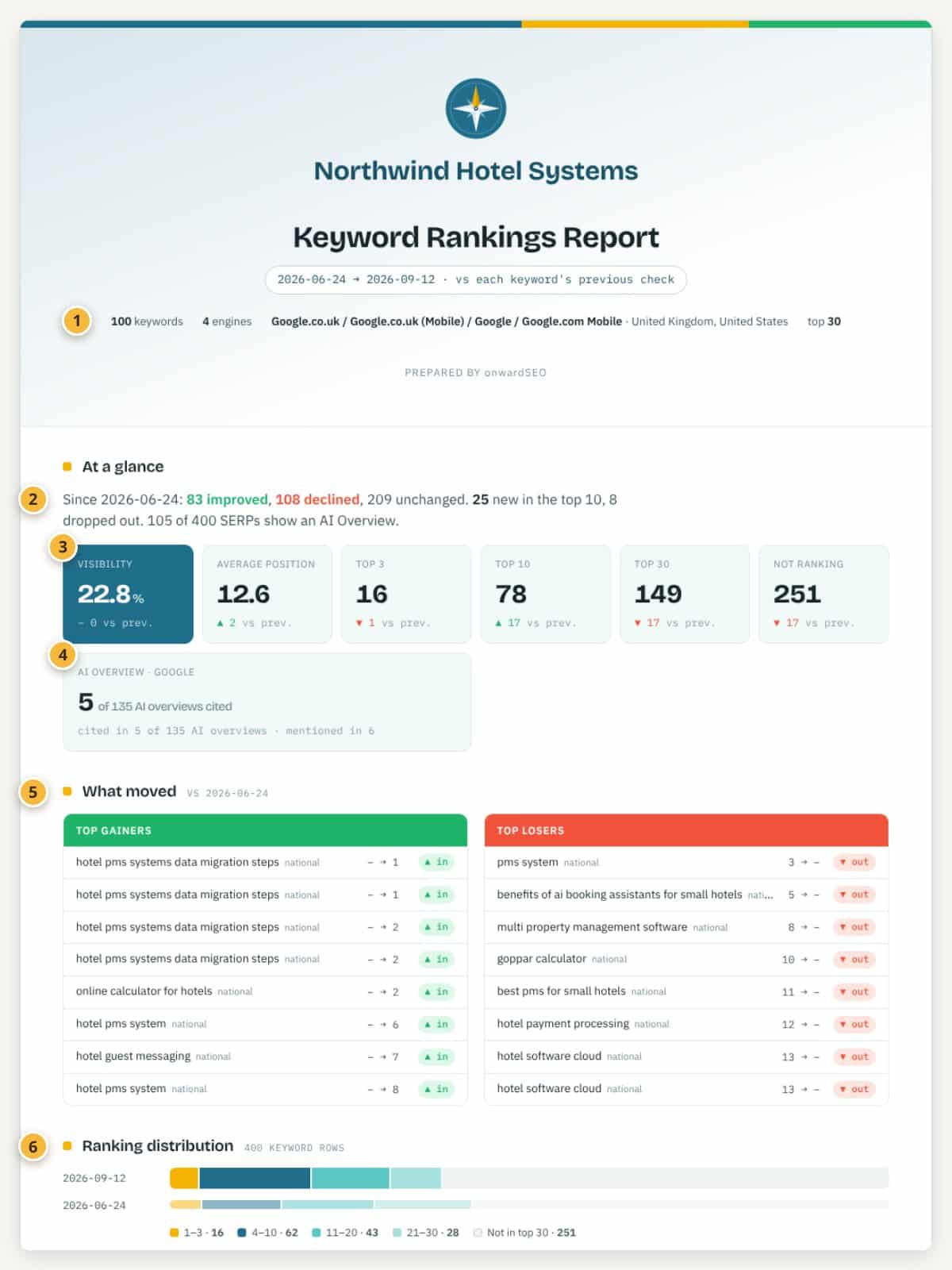
Task: Click 'out' badge for best pms for small hotels
Action: (854, 991)
